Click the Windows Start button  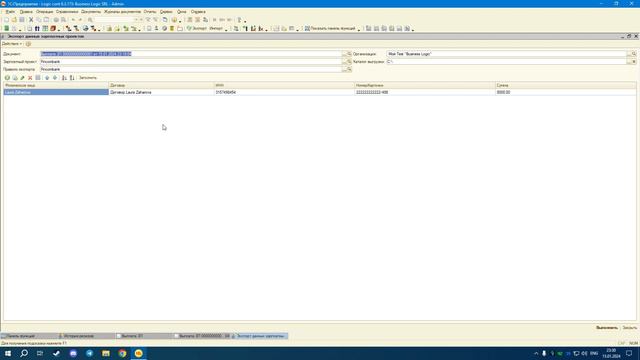8,353
